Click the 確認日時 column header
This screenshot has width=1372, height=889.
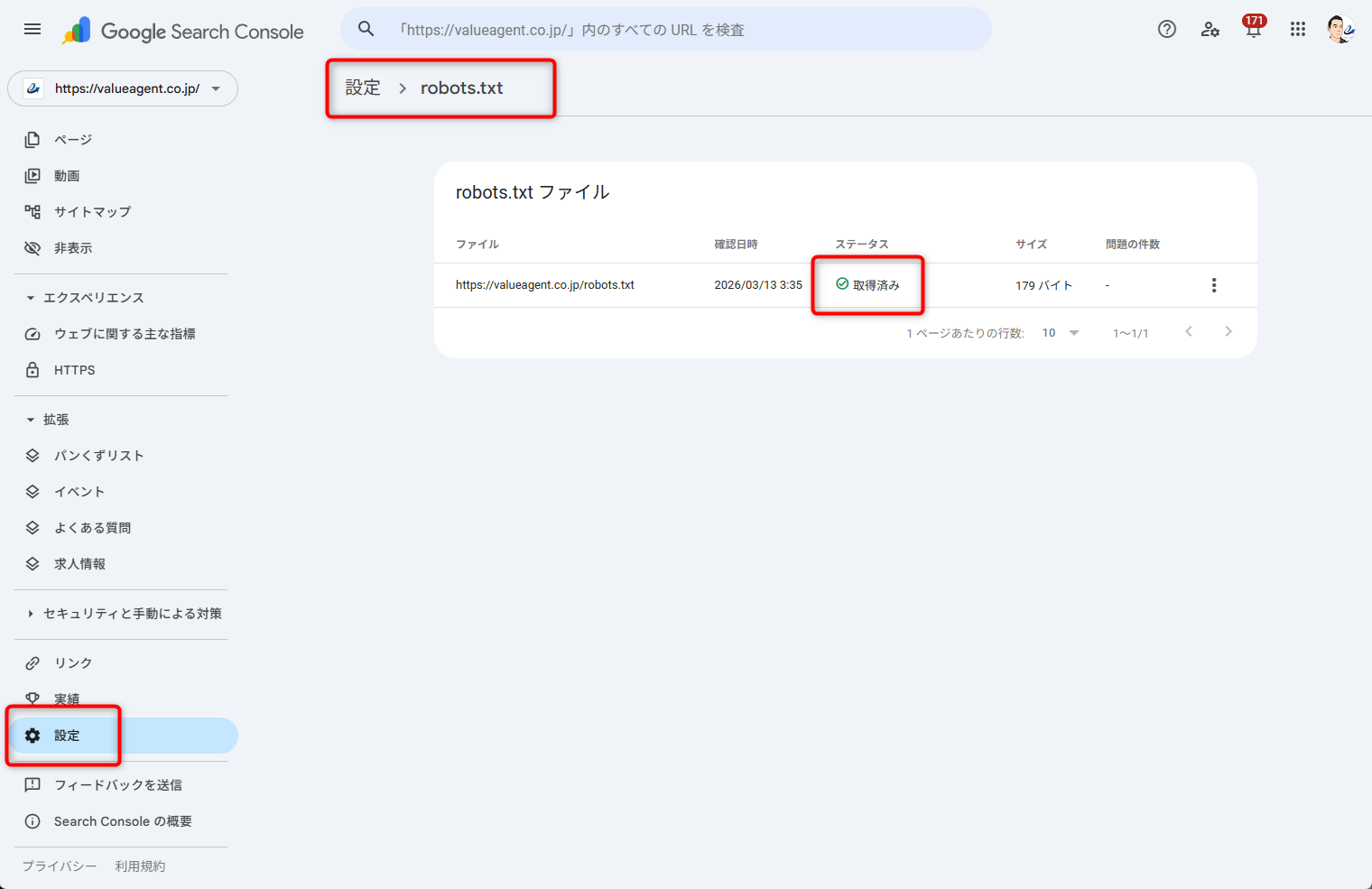[x=737, y=245]
